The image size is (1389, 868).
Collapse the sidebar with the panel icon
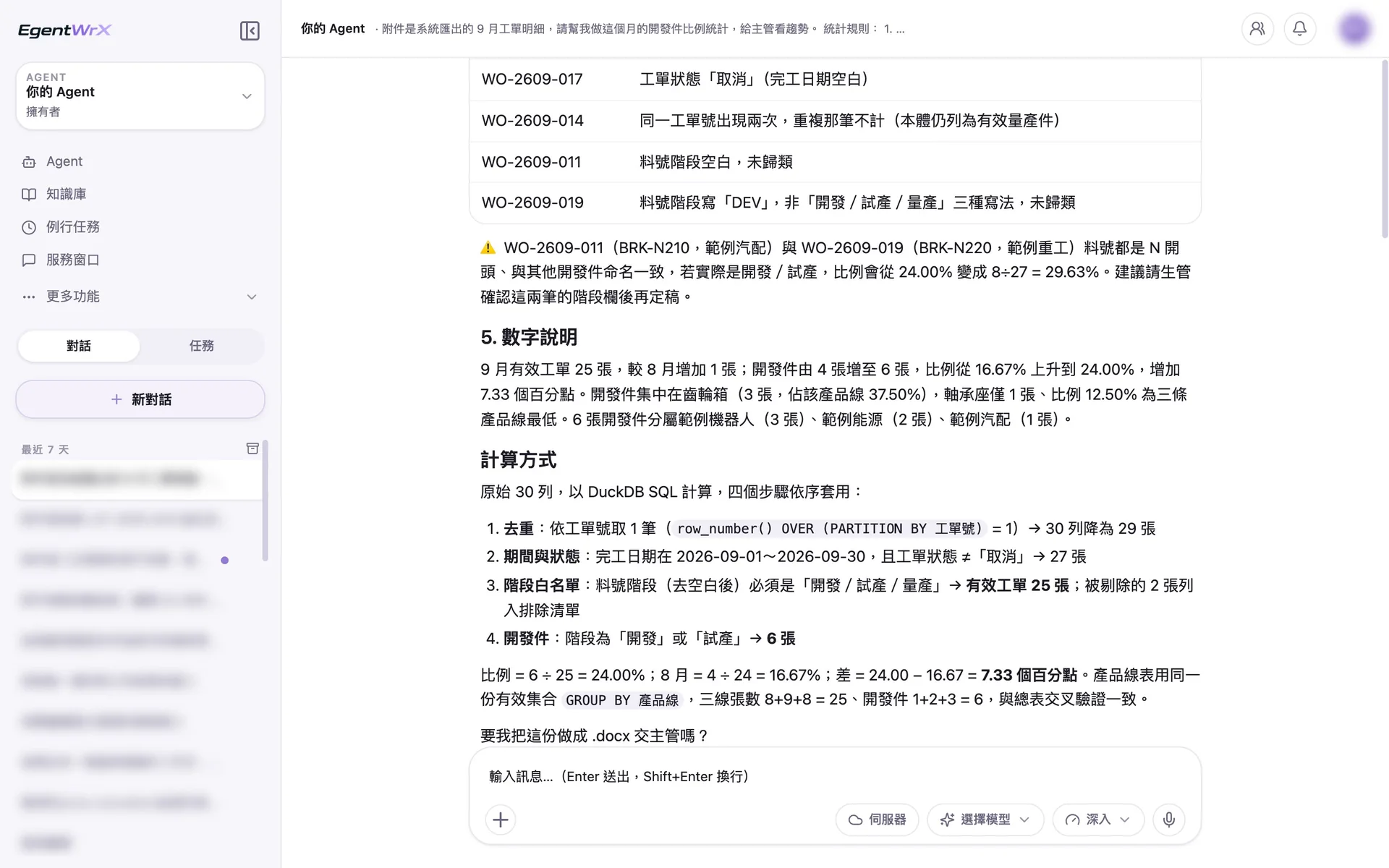pos(250,30)
